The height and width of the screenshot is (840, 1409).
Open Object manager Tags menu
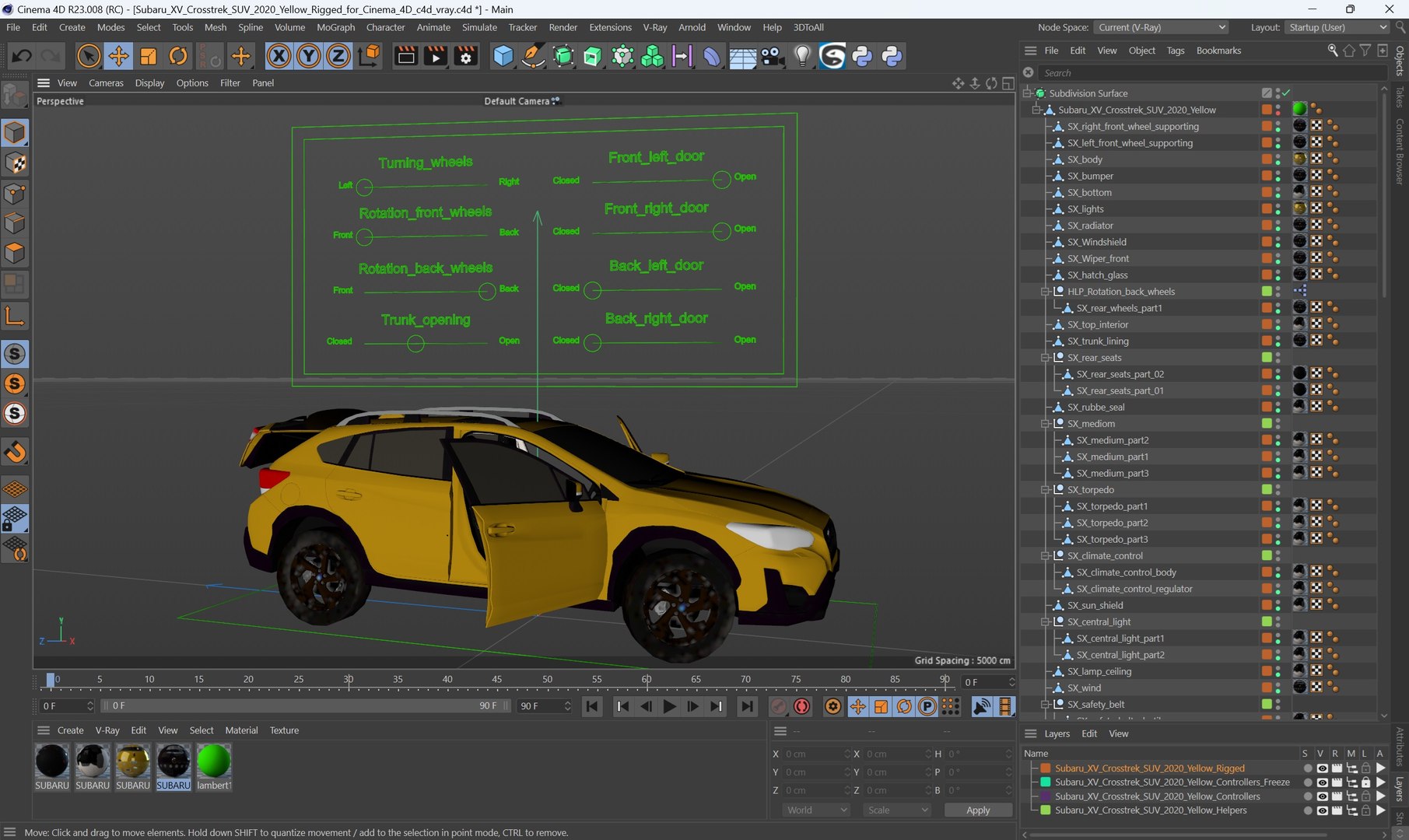[1175, 51]
